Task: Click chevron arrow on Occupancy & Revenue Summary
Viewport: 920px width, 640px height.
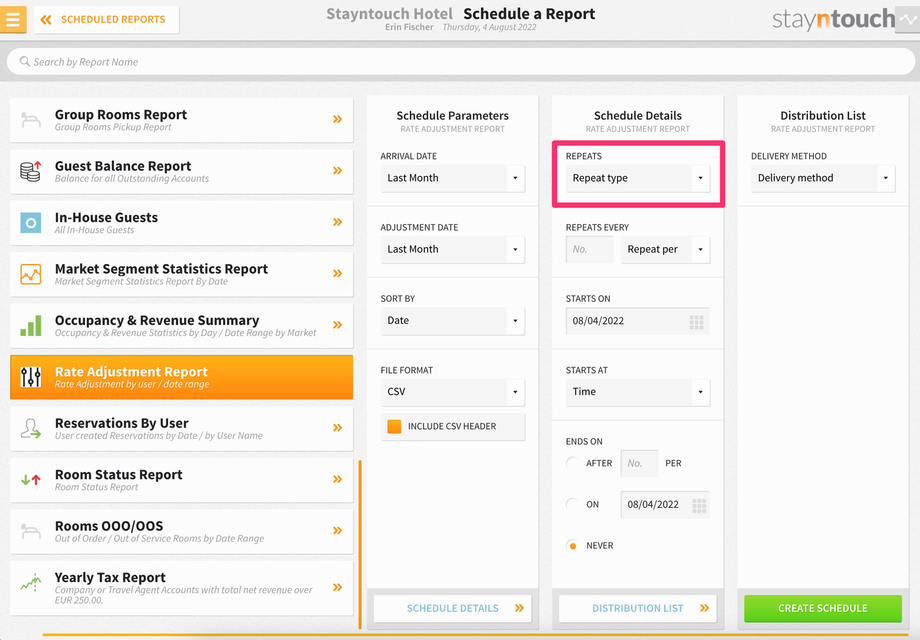Action: [x=337, y=325]
